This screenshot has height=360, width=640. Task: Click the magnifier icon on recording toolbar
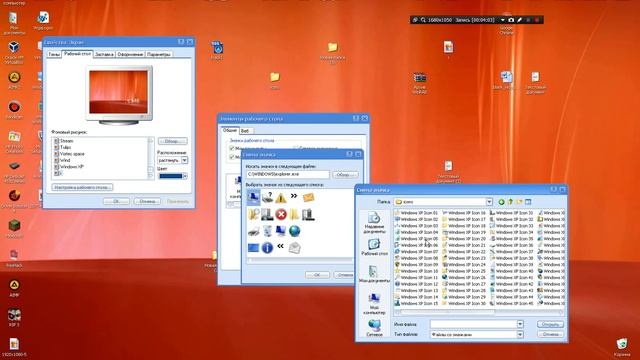tap(423, 20)
